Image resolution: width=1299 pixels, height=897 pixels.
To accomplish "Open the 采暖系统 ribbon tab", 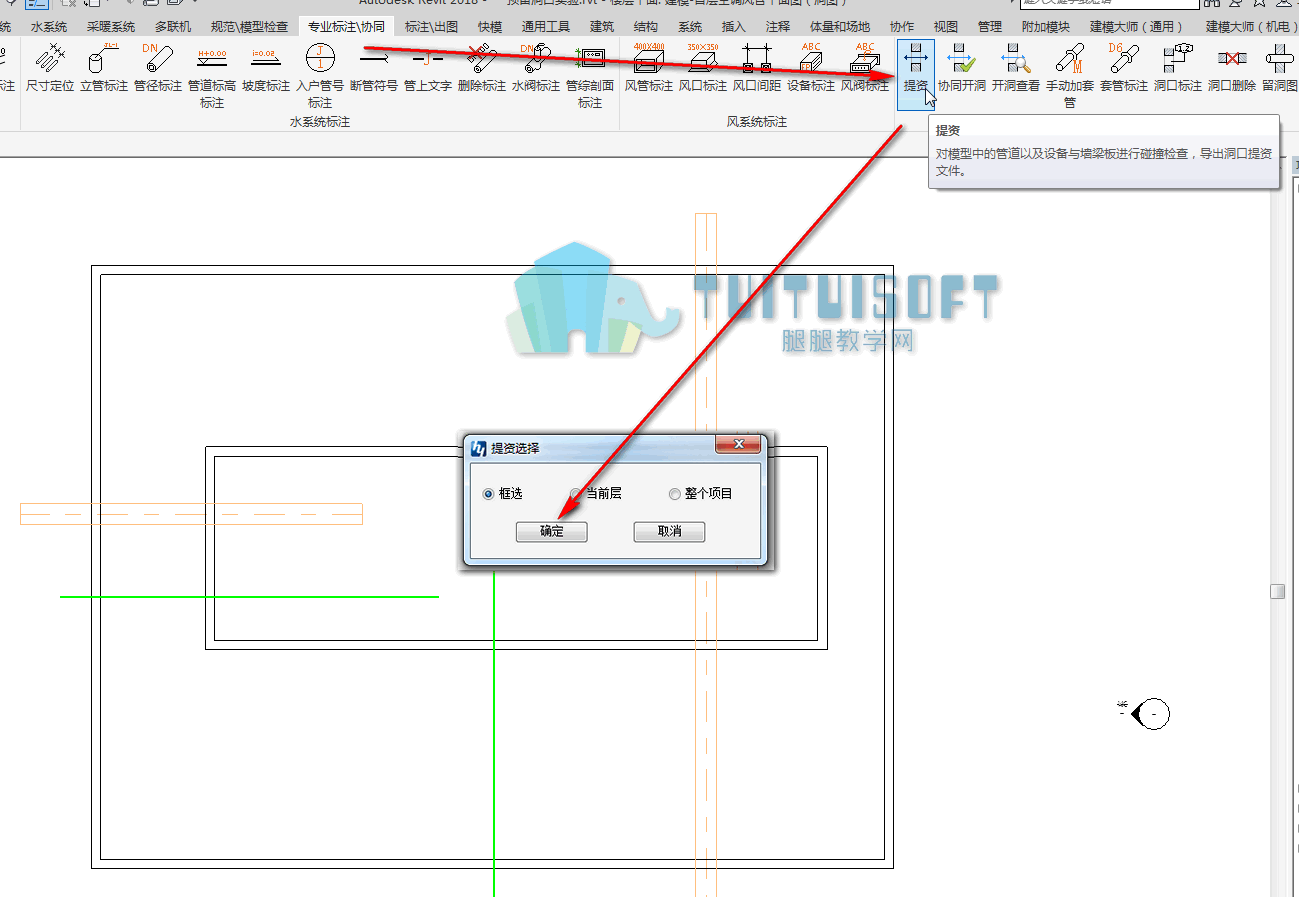I will tap(111, 27).
